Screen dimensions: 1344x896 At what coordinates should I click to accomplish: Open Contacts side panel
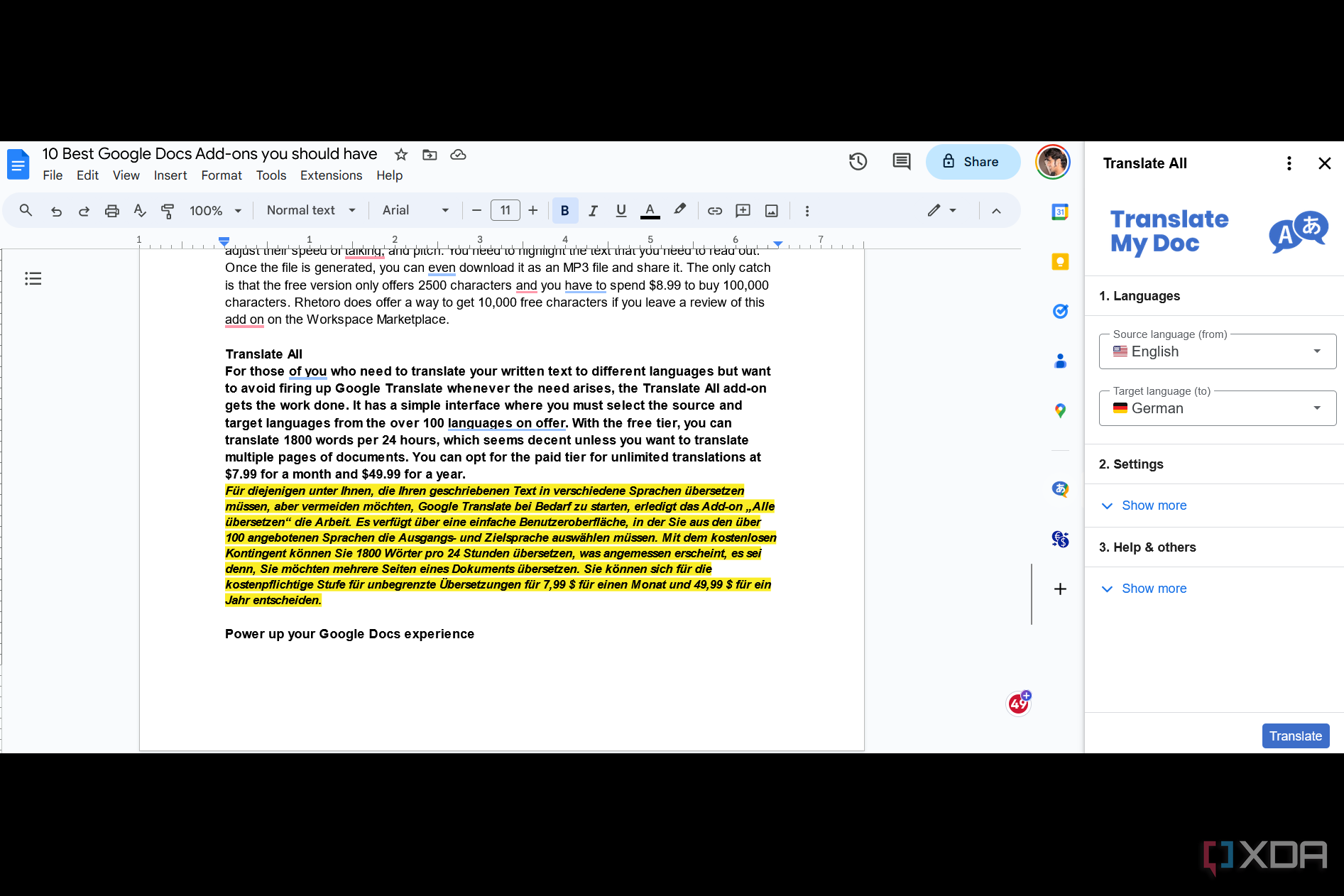coord(1060,361)
